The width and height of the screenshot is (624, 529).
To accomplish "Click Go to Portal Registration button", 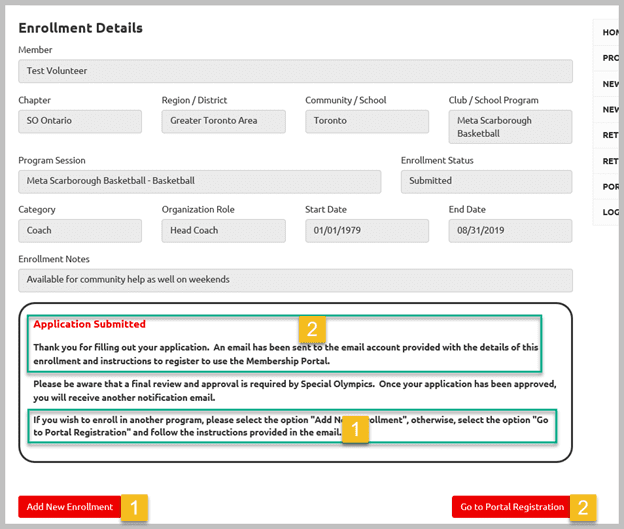I will coord(512,507).
